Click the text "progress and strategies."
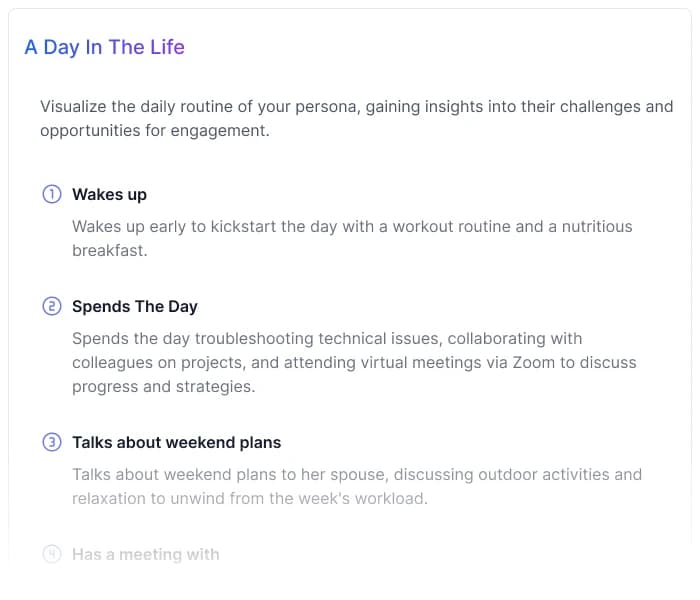 (163, 386)
